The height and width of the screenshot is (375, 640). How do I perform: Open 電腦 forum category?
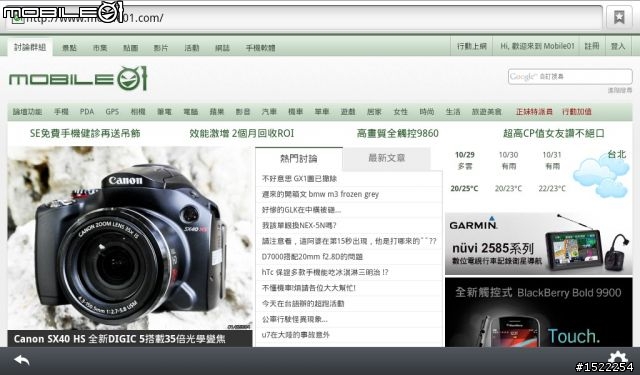tap(191, 111)
